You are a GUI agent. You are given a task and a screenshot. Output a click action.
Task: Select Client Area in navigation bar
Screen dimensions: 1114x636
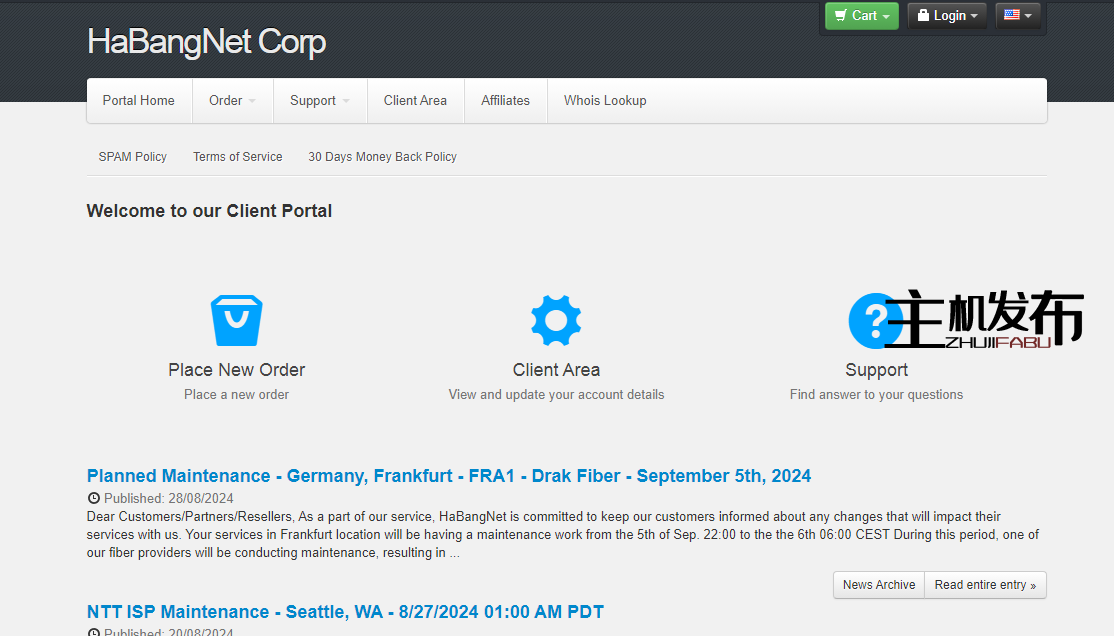(415, 101)
